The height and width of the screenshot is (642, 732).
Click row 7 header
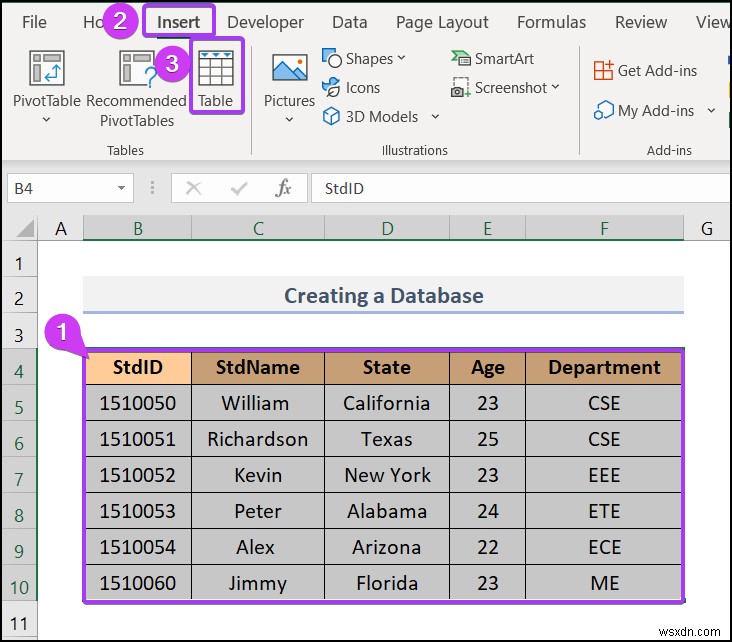[20, 476]
